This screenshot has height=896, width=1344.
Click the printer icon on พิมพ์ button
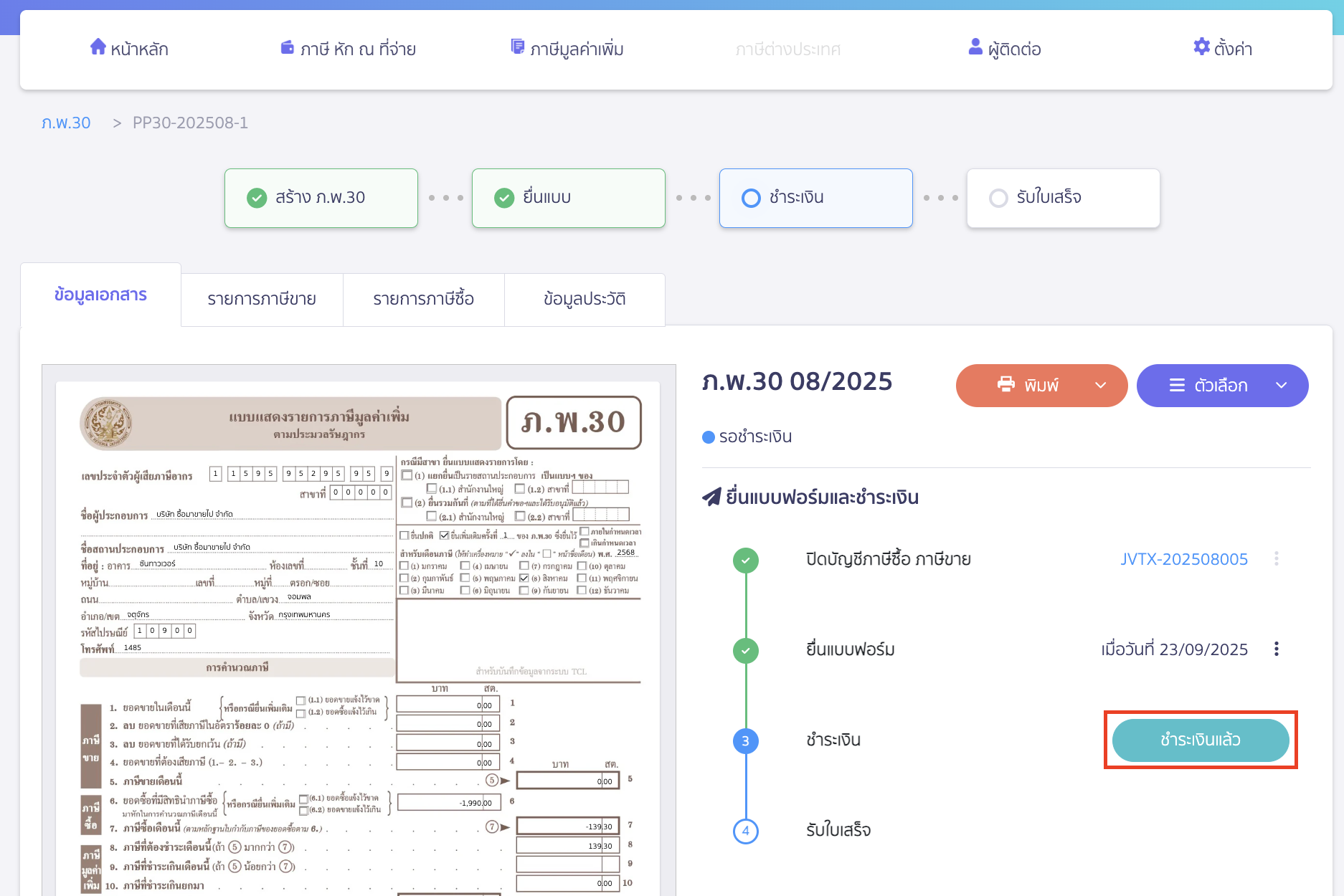[1006, 385]
